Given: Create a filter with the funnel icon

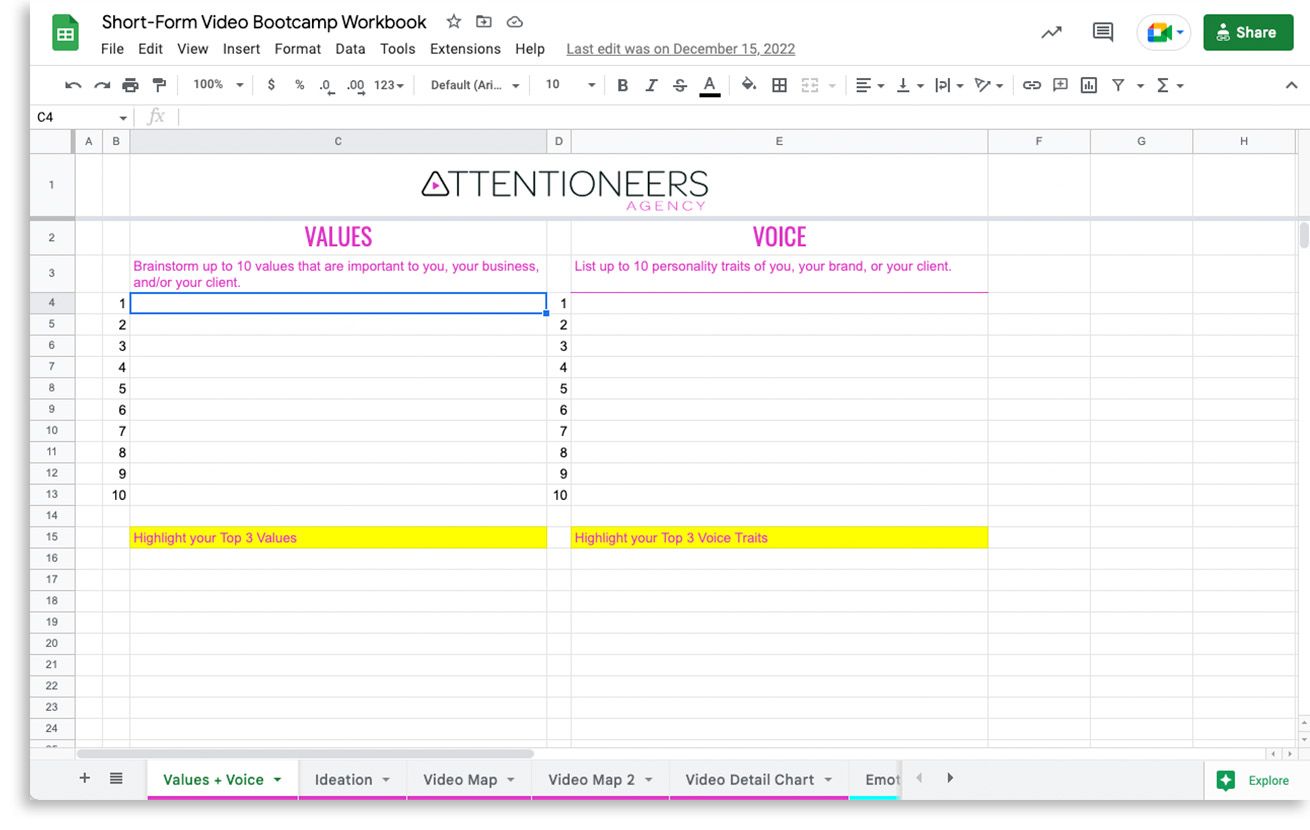Looking at the screenshot, I should coord(1118,86).
